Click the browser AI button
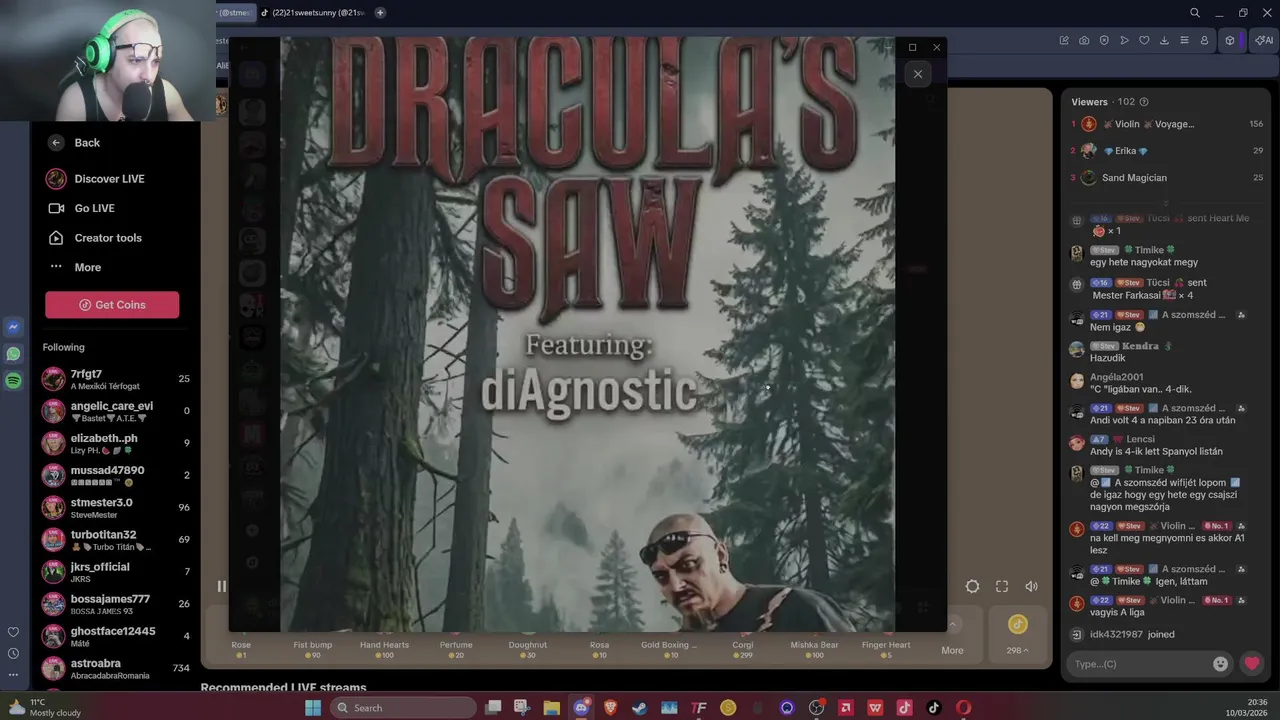 click(1264, 40)
